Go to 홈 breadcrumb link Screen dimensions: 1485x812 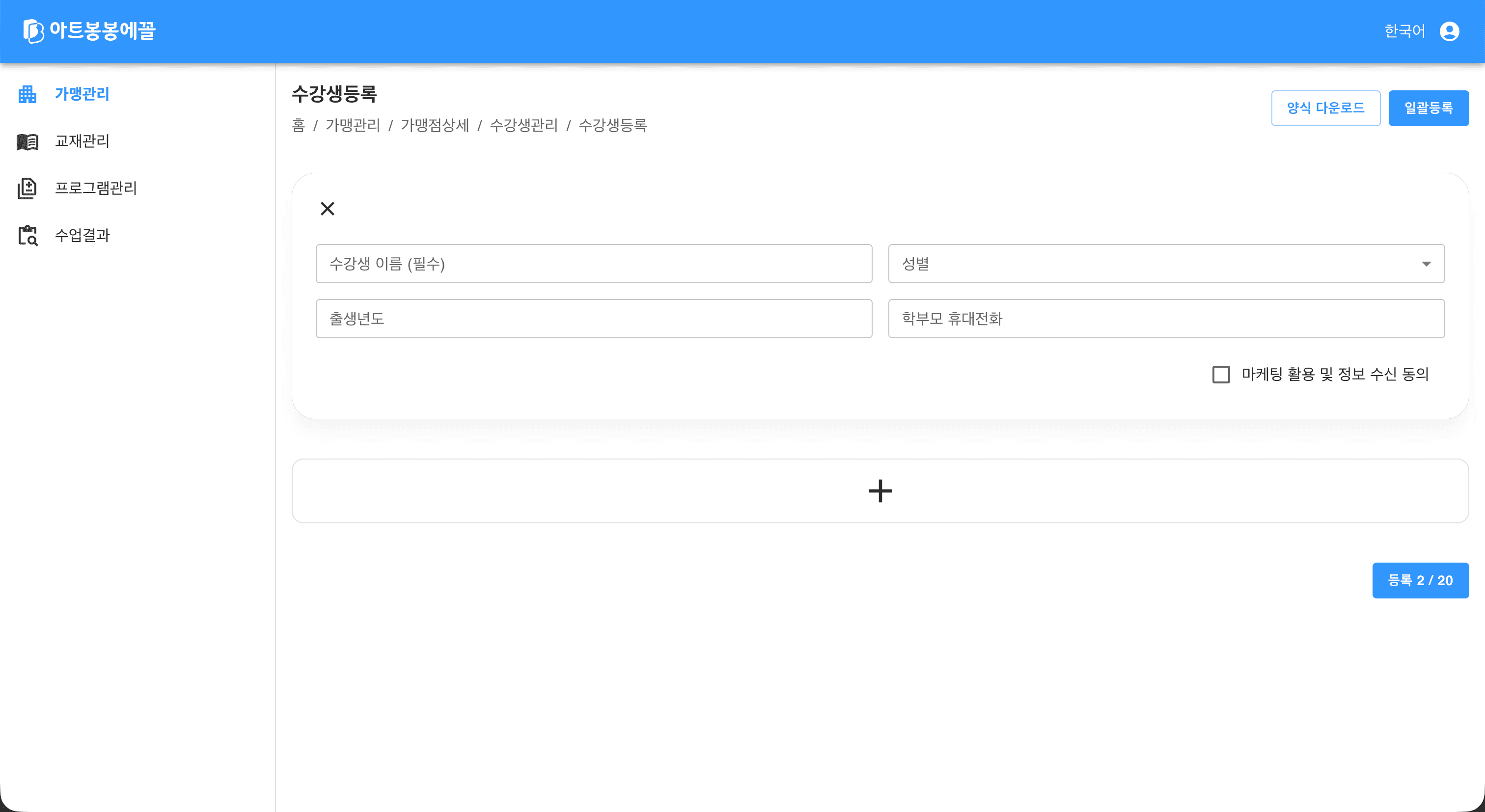pos(298,126)
